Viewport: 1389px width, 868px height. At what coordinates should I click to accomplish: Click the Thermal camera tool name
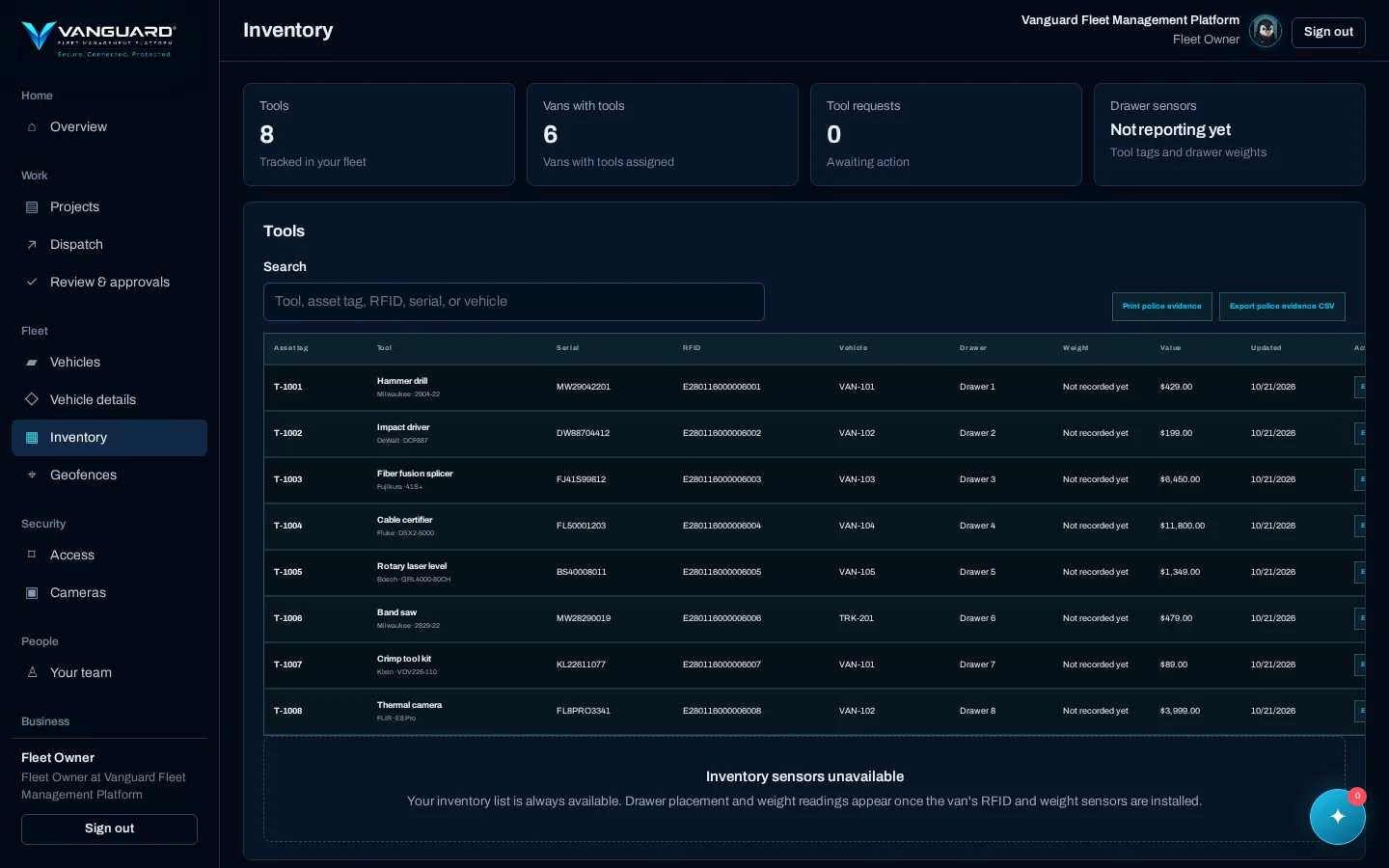409,705
